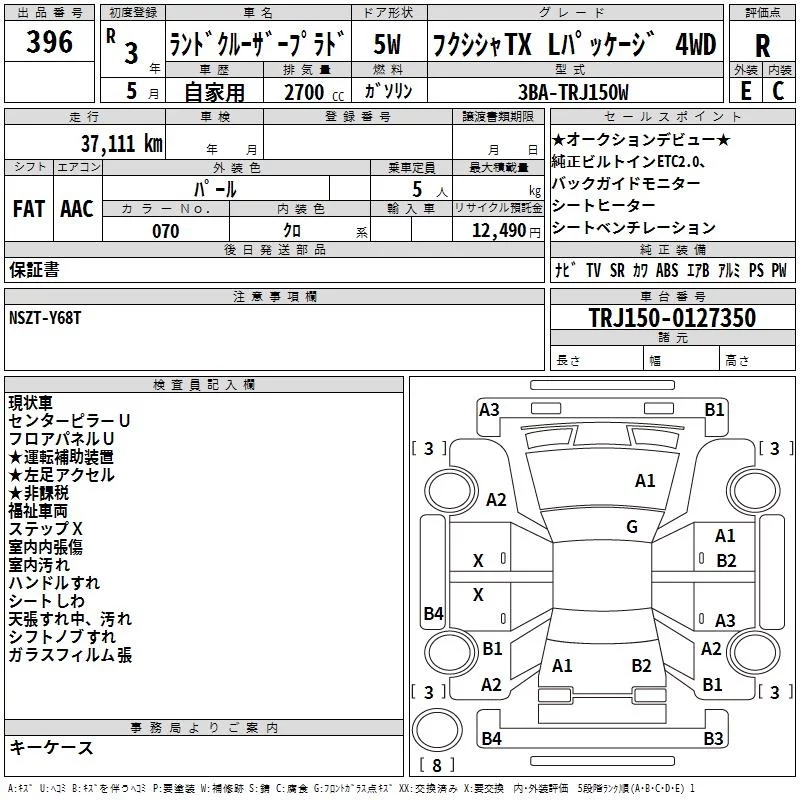Click エアB in genuine equipment
The width and height of the screenshot is (800, 800).
[698, 270]
